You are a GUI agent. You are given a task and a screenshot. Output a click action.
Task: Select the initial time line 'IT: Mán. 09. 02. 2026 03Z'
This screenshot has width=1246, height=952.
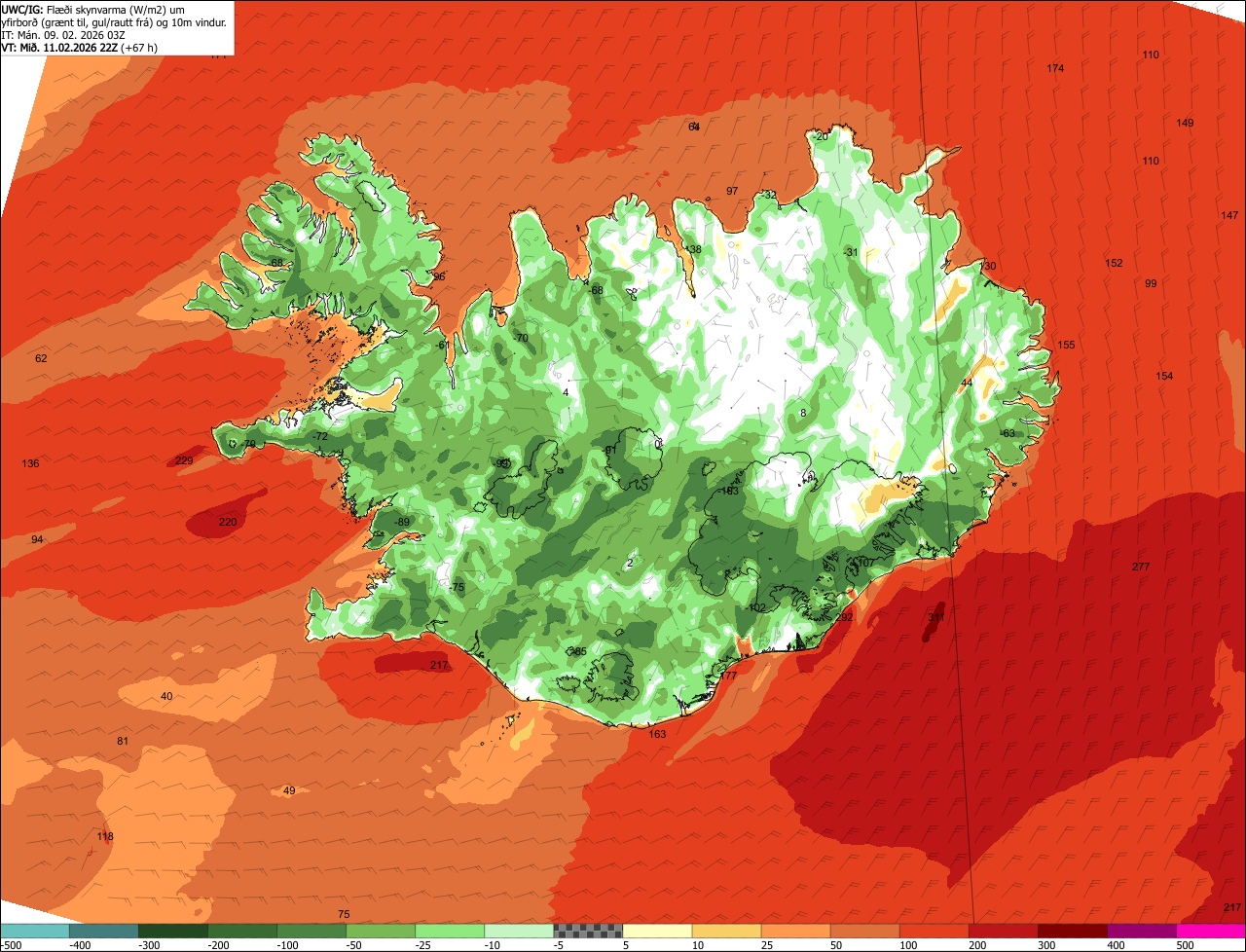(x=63, y=34)
